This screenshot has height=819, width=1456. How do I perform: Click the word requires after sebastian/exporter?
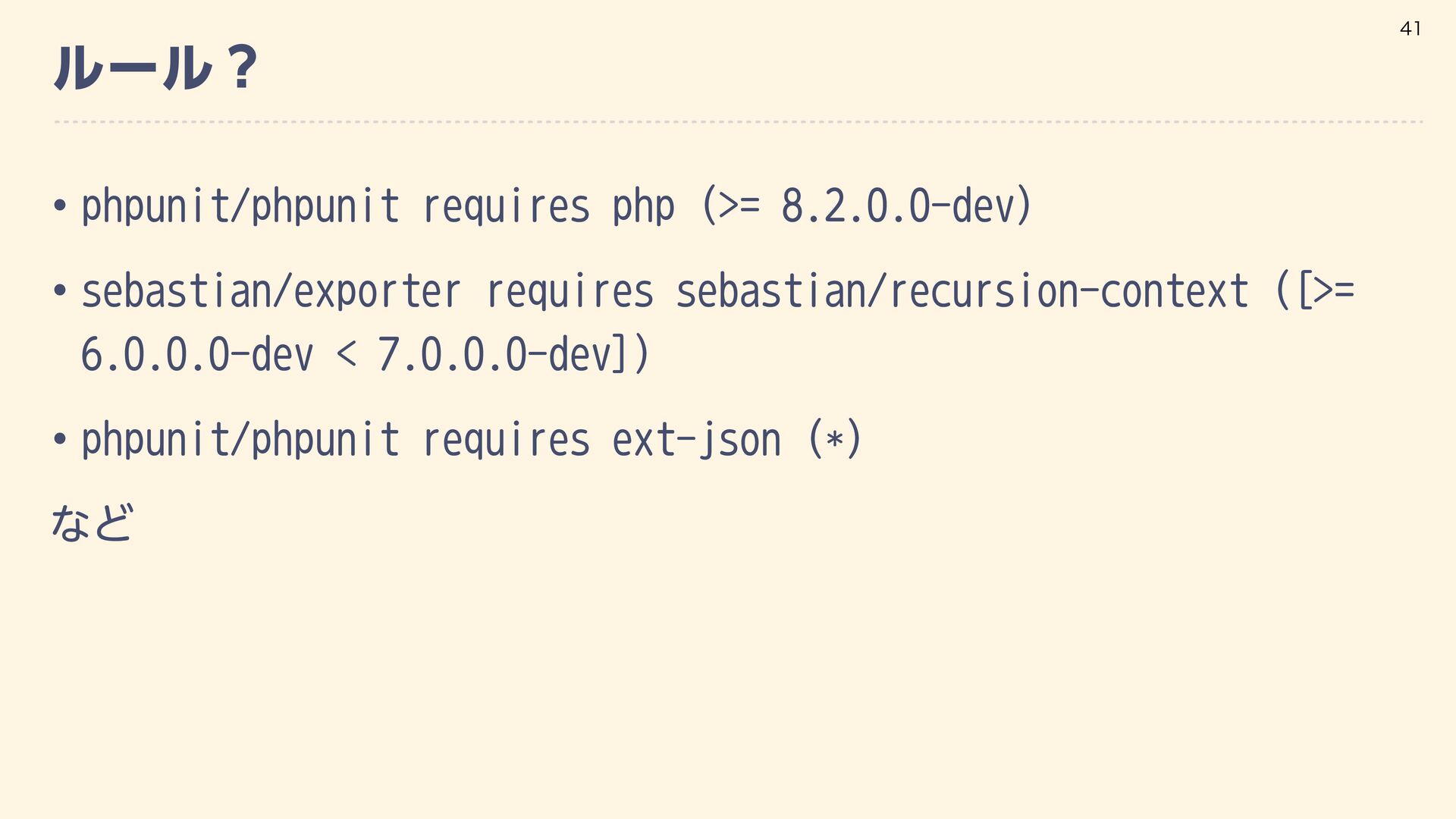coord(569,291)
